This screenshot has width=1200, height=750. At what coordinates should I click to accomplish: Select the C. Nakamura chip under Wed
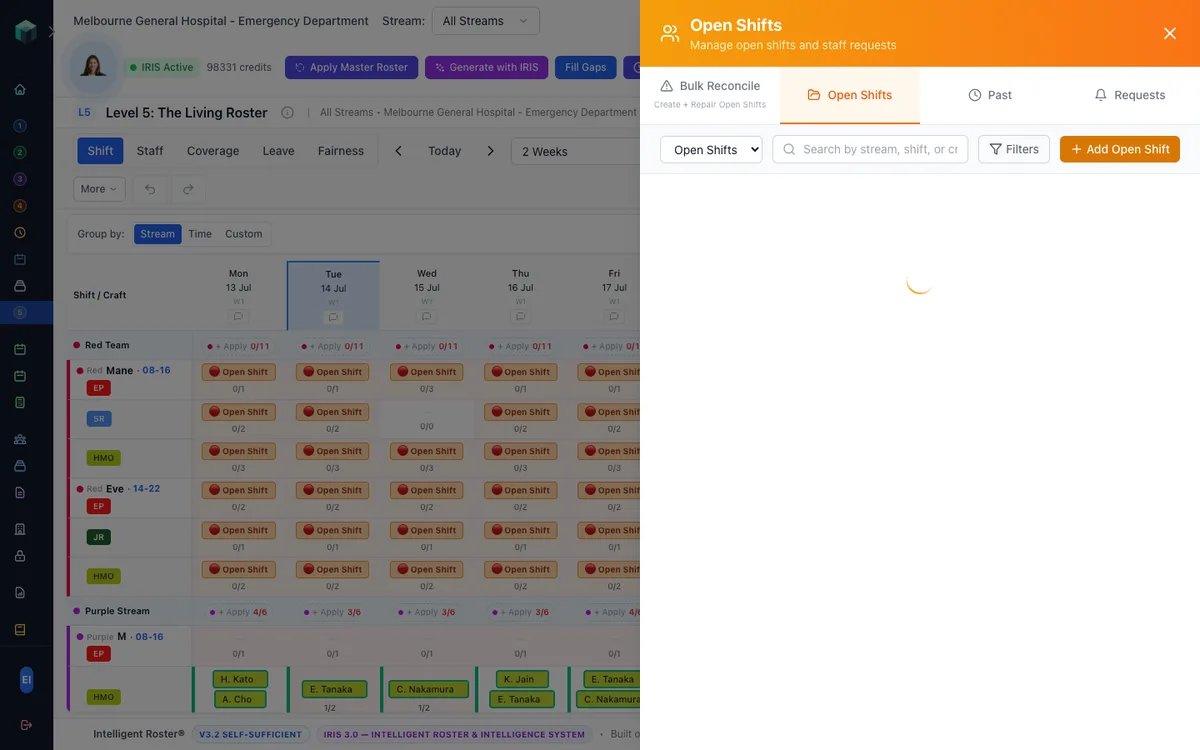pos(427,689)
